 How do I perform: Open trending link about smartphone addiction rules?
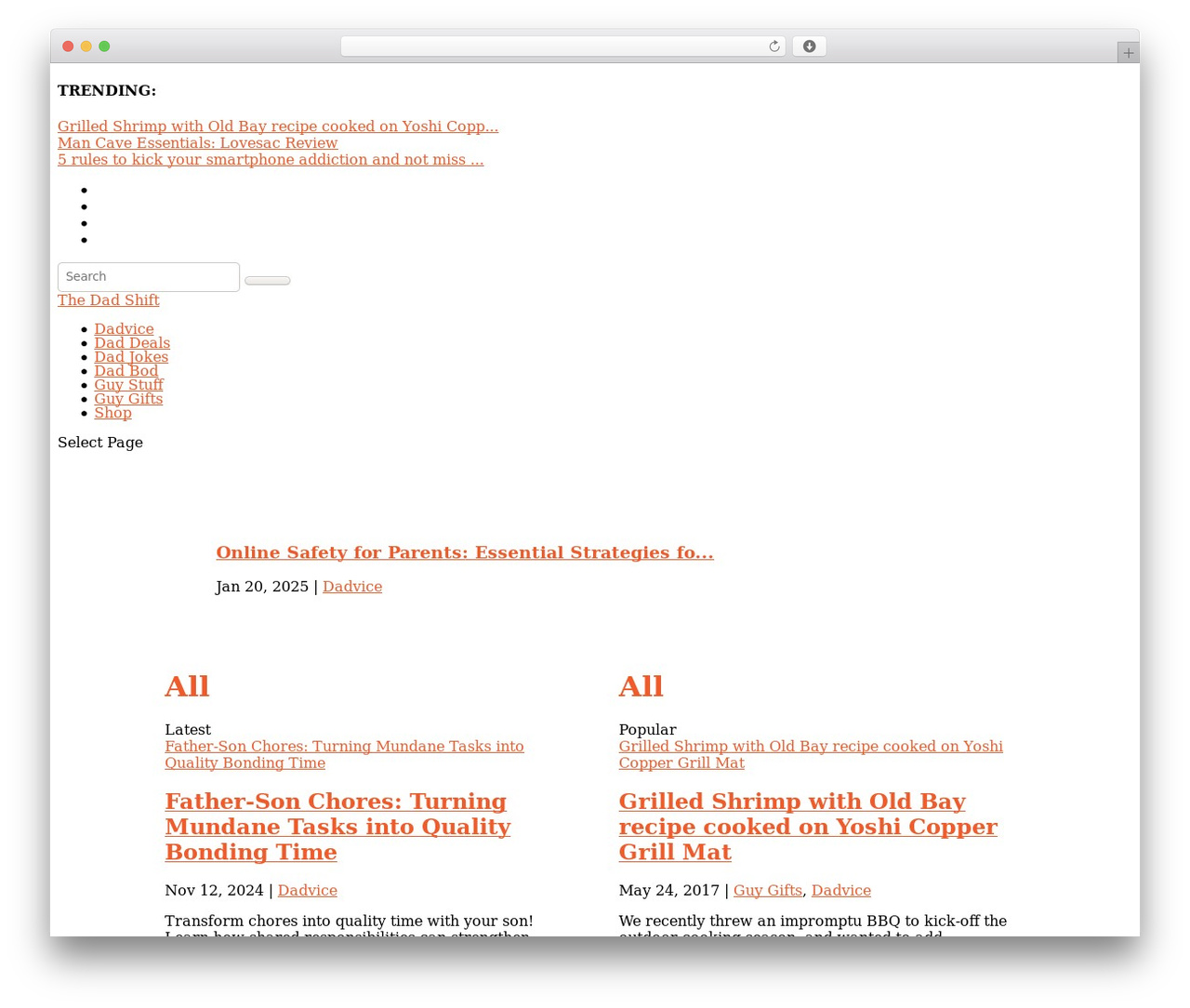coord(271,160)
